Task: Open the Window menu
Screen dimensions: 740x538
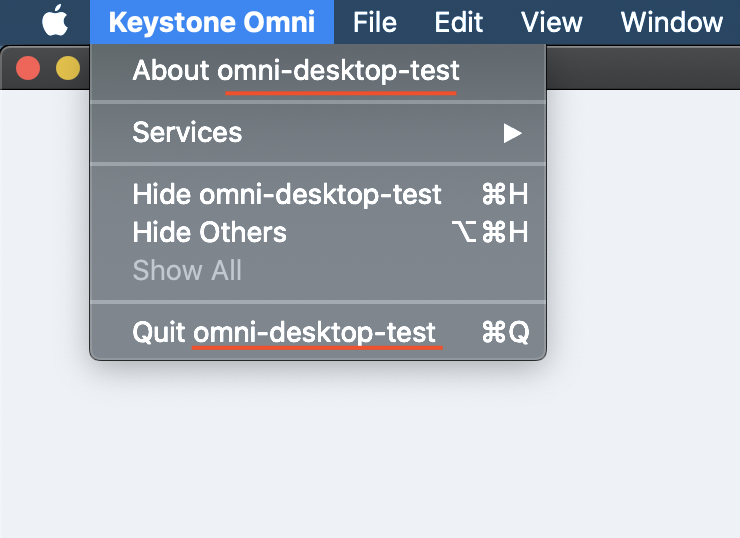Action: [x=671, y=21]
